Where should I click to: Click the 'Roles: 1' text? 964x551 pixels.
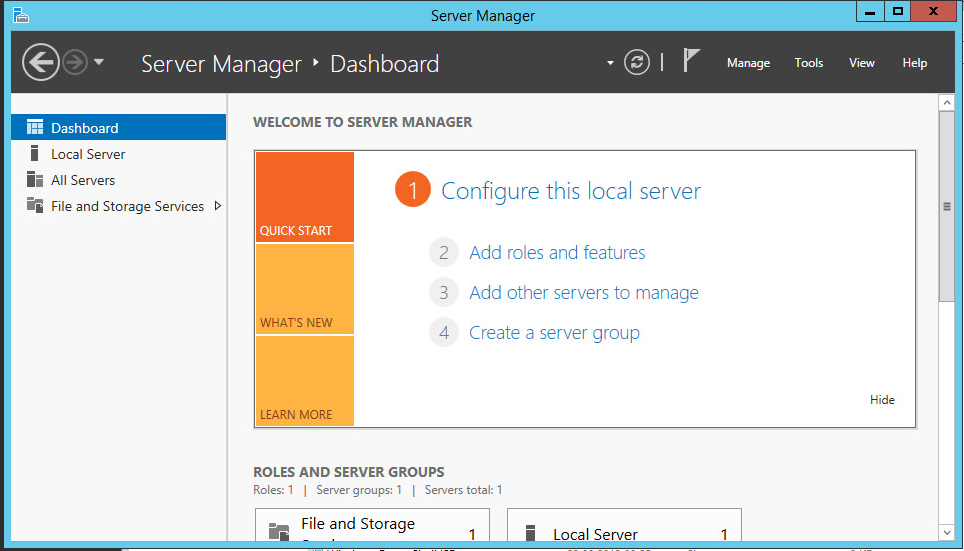pos(273,490)
